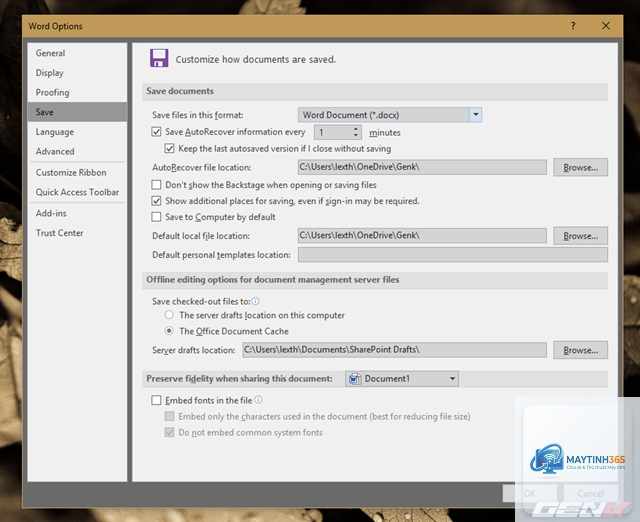Open the General options category
The image size is (640, 522).
point(77,53)
